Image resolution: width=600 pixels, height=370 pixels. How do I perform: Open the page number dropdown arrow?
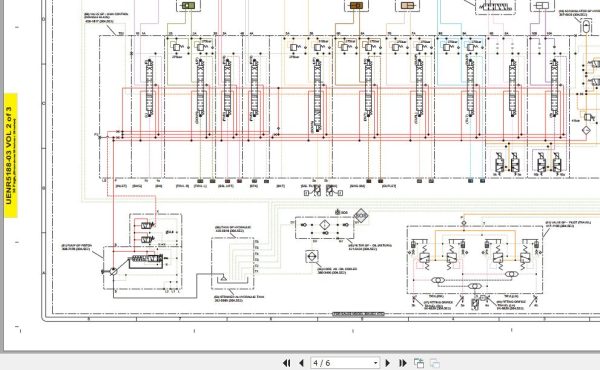375,363
